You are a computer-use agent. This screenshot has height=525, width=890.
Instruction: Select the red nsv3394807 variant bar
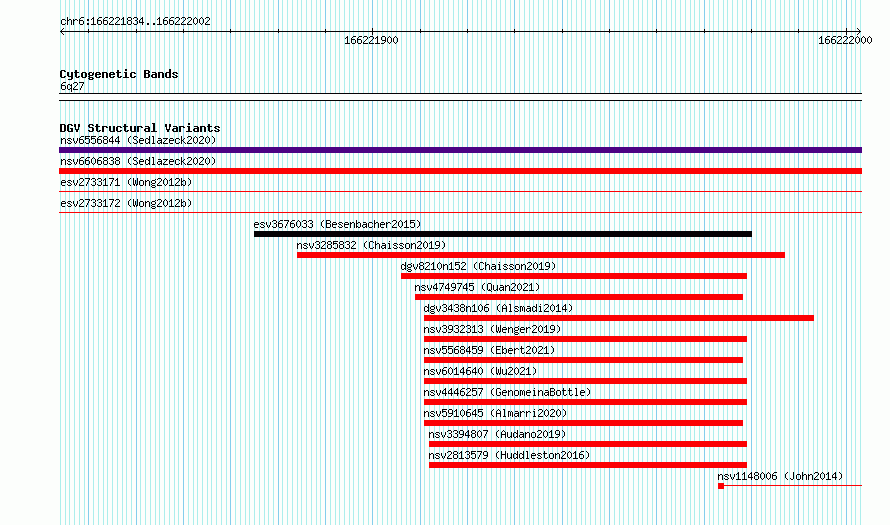pos(588,444)
